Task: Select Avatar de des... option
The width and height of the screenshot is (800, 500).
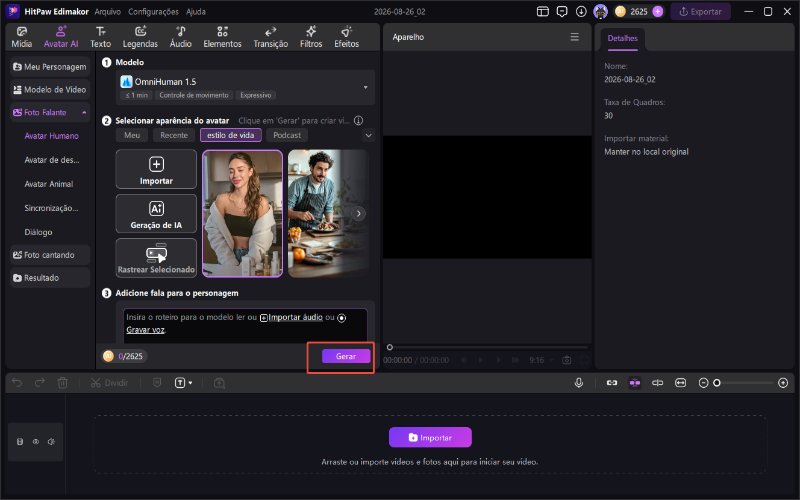Action: tap(52, 160)
